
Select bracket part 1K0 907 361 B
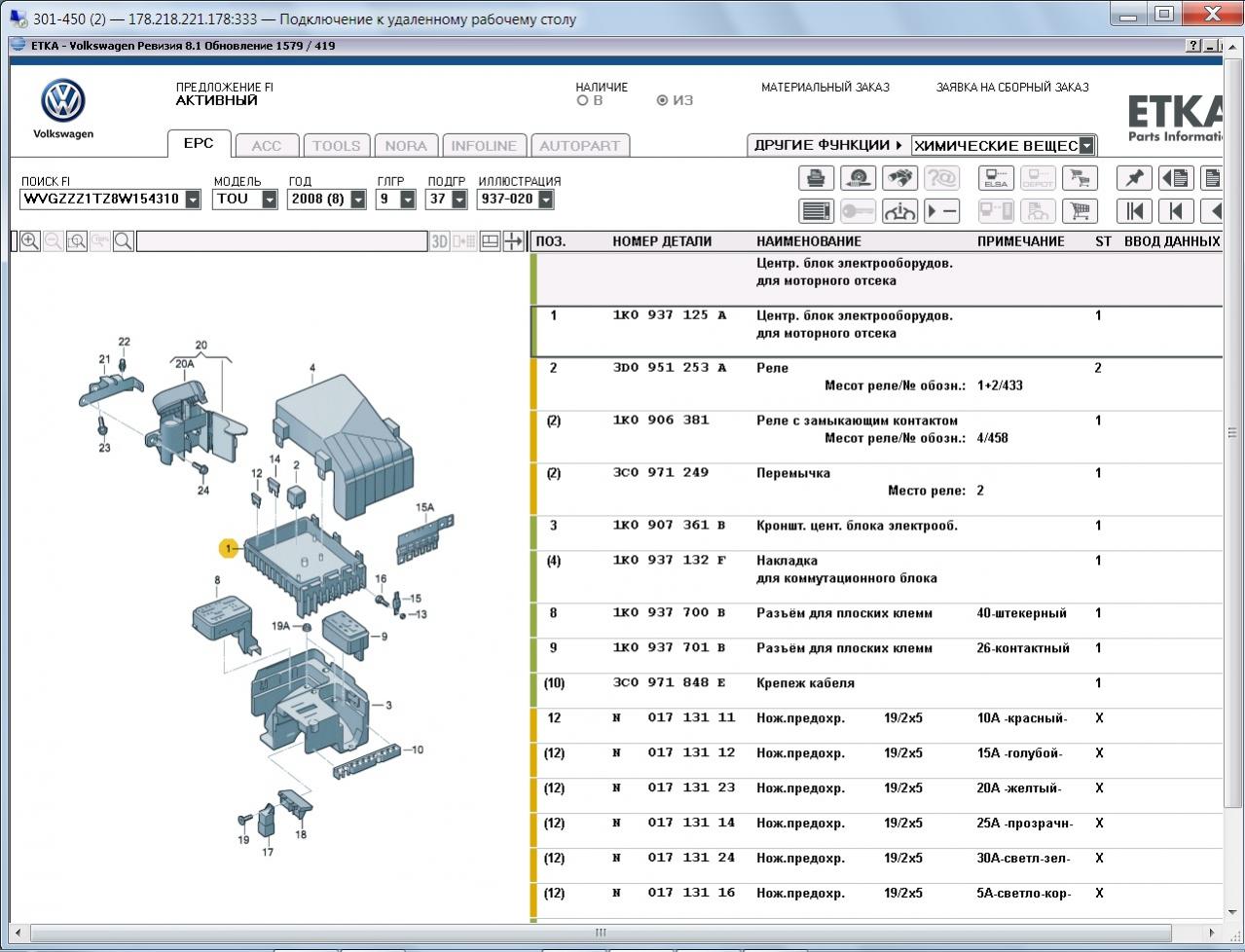(876, 533)
